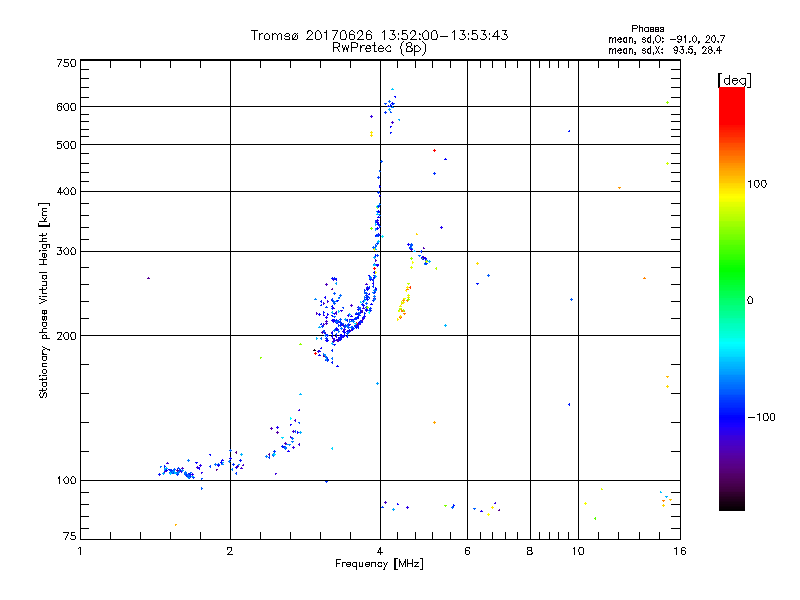Click the red data point just below 500 km

(x=434, y=151)
